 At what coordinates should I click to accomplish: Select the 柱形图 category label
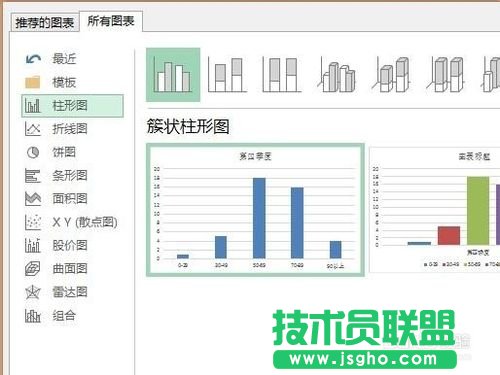pos(70,106)
